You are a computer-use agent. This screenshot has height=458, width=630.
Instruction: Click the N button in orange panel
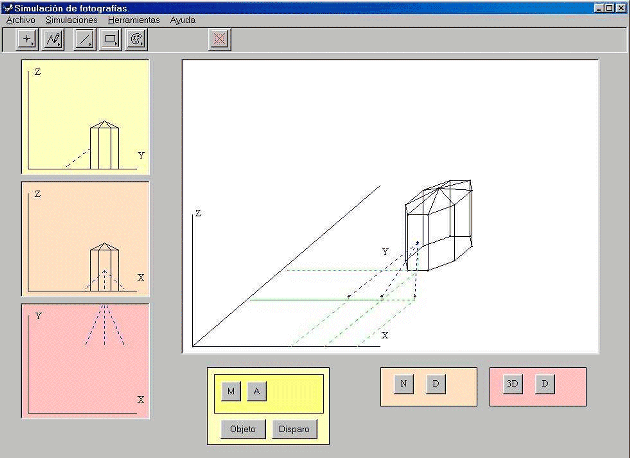point(404,384)
